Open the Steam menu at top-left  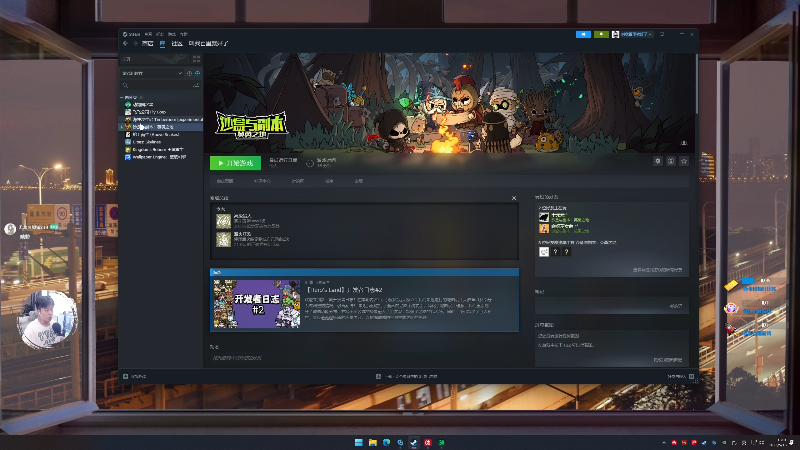(x=131, y=34)
